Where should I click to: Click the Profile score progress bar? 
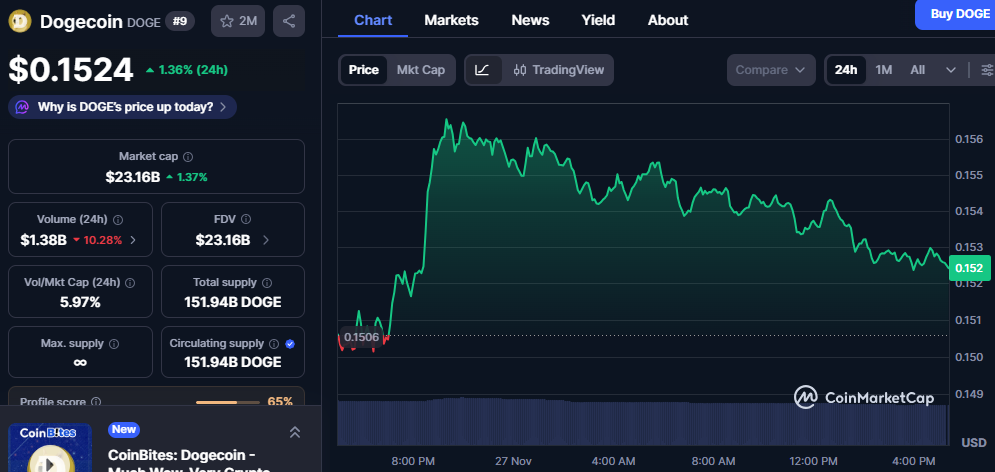[x=229, y=402]
